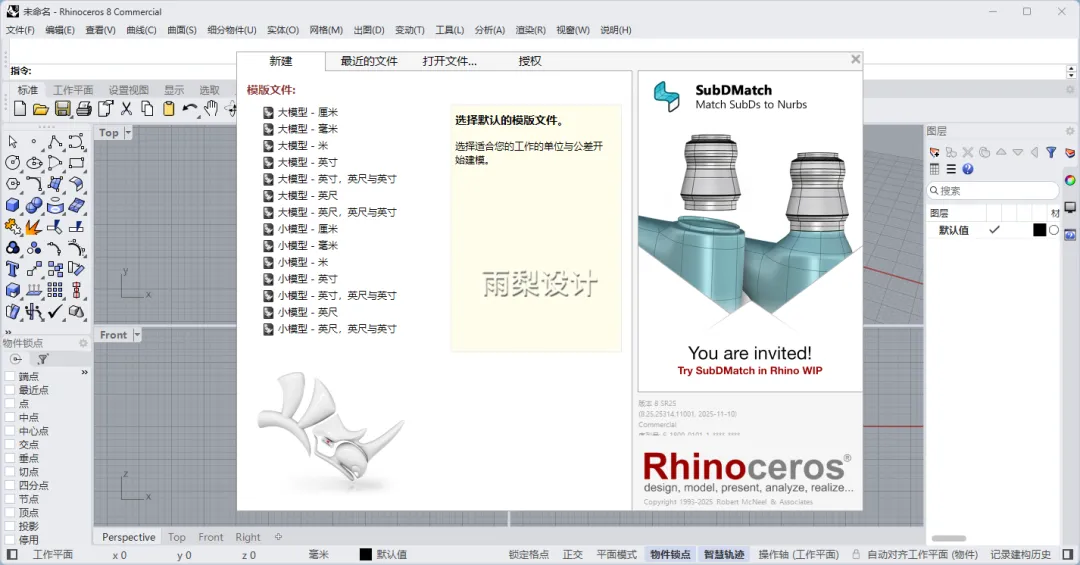Viewport: 1080px width, 565px height.
Task: Select the Perspective viewport tab
Action: click(x=129, y=537)
